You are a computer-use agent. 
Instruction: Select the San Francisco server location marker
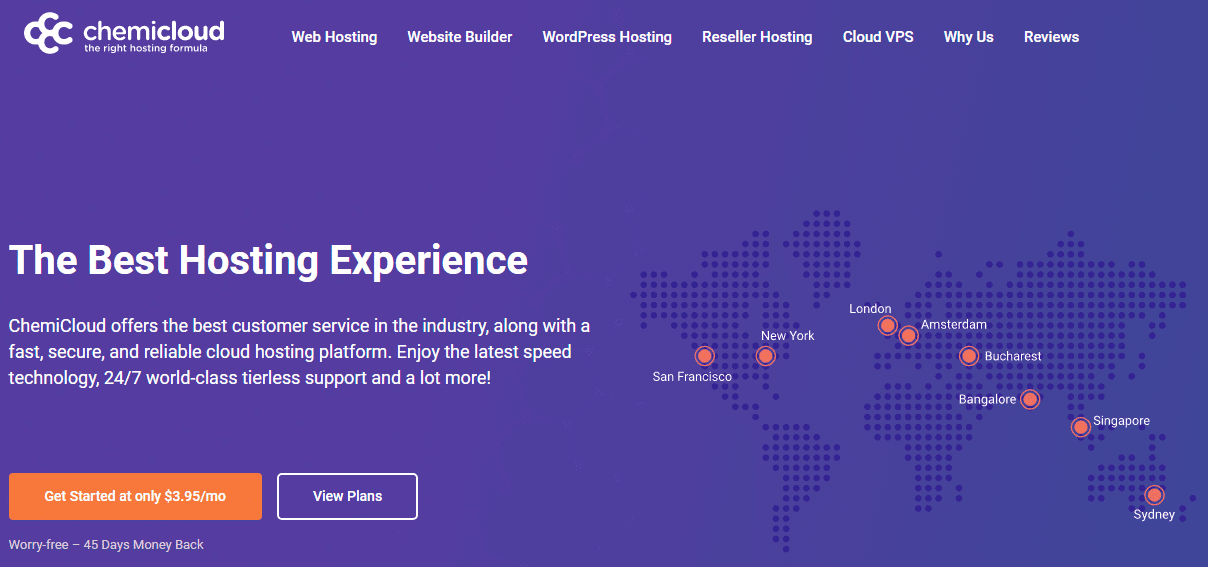point(705,355)
